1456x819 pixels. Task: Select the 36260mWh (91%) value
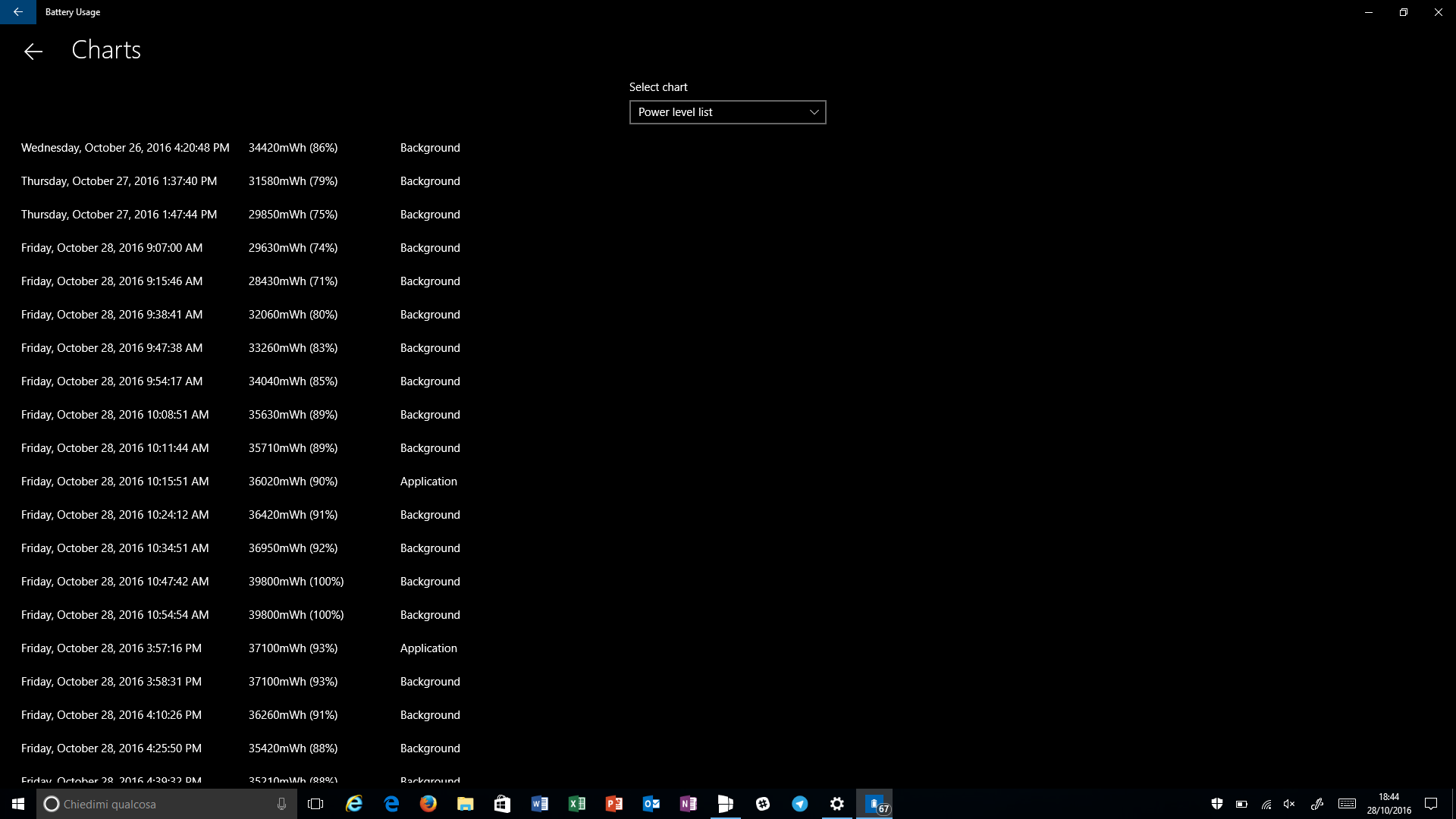tap(293, 715)
